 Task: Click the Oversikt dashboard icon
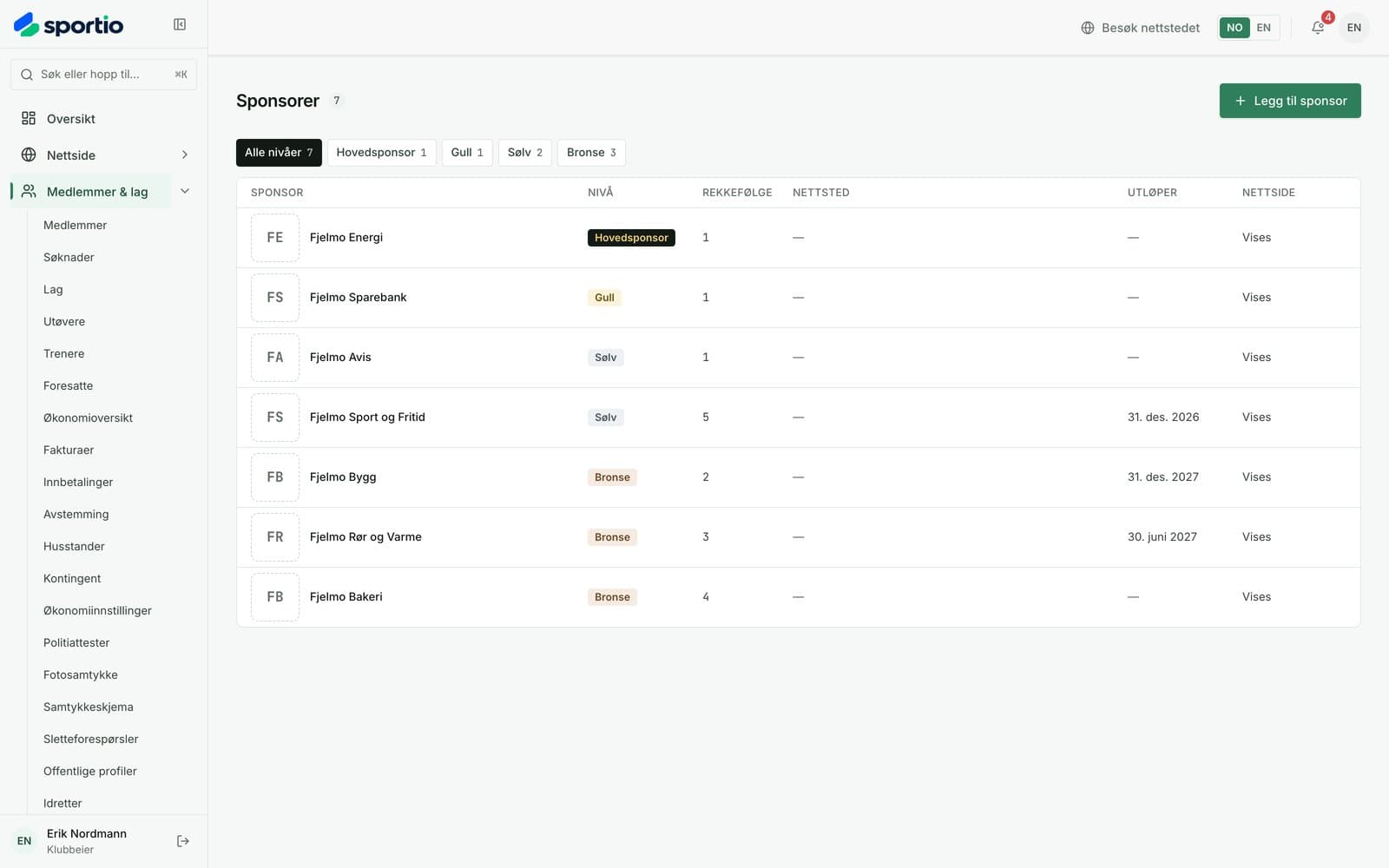point(29,119)
